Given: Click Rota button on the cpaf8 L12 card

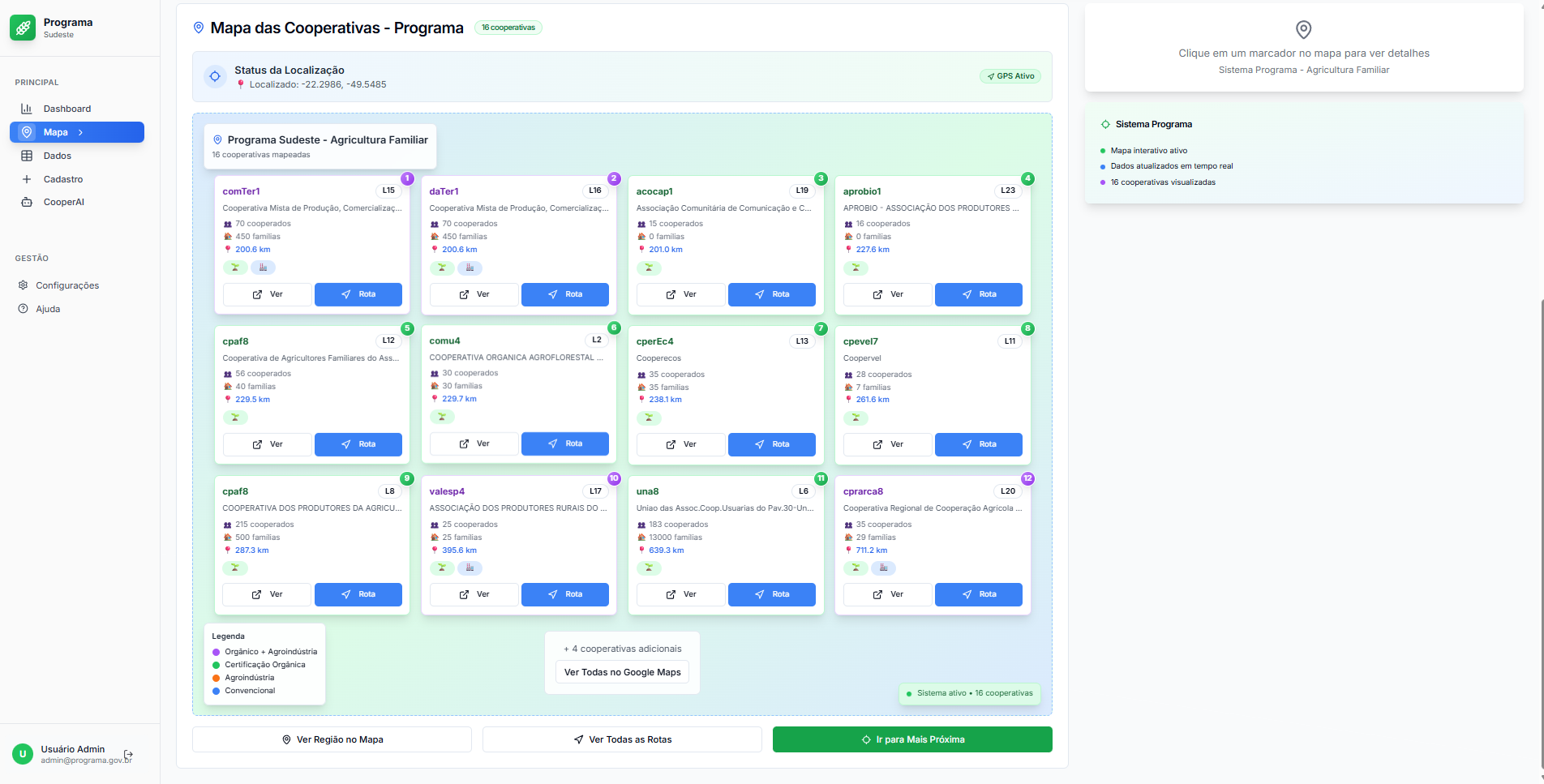Looking at the screenshot, I should (x=358, y=444).
